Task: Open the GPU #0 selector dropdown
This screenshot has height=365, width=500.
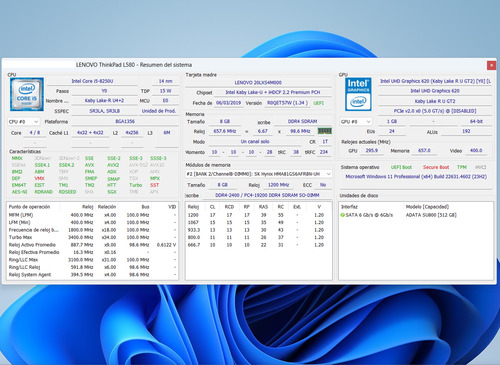Action: [x=356, y=122]
